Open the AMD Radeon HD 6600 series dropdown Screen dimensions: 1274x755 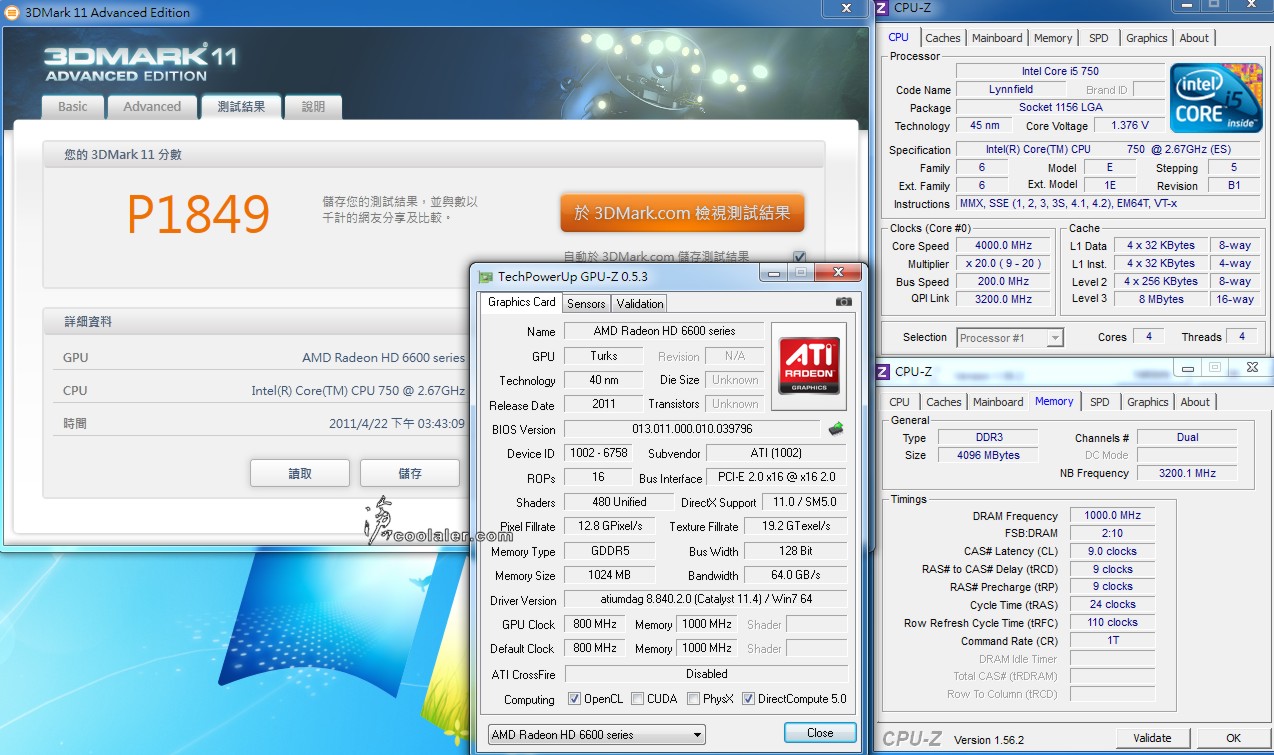tap(597, 734)
